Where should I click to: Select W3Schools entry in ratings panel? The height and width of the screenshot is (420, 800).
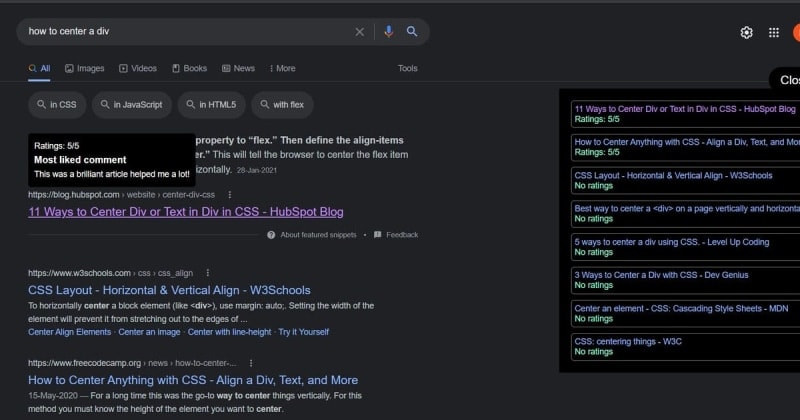pos(685,180)
